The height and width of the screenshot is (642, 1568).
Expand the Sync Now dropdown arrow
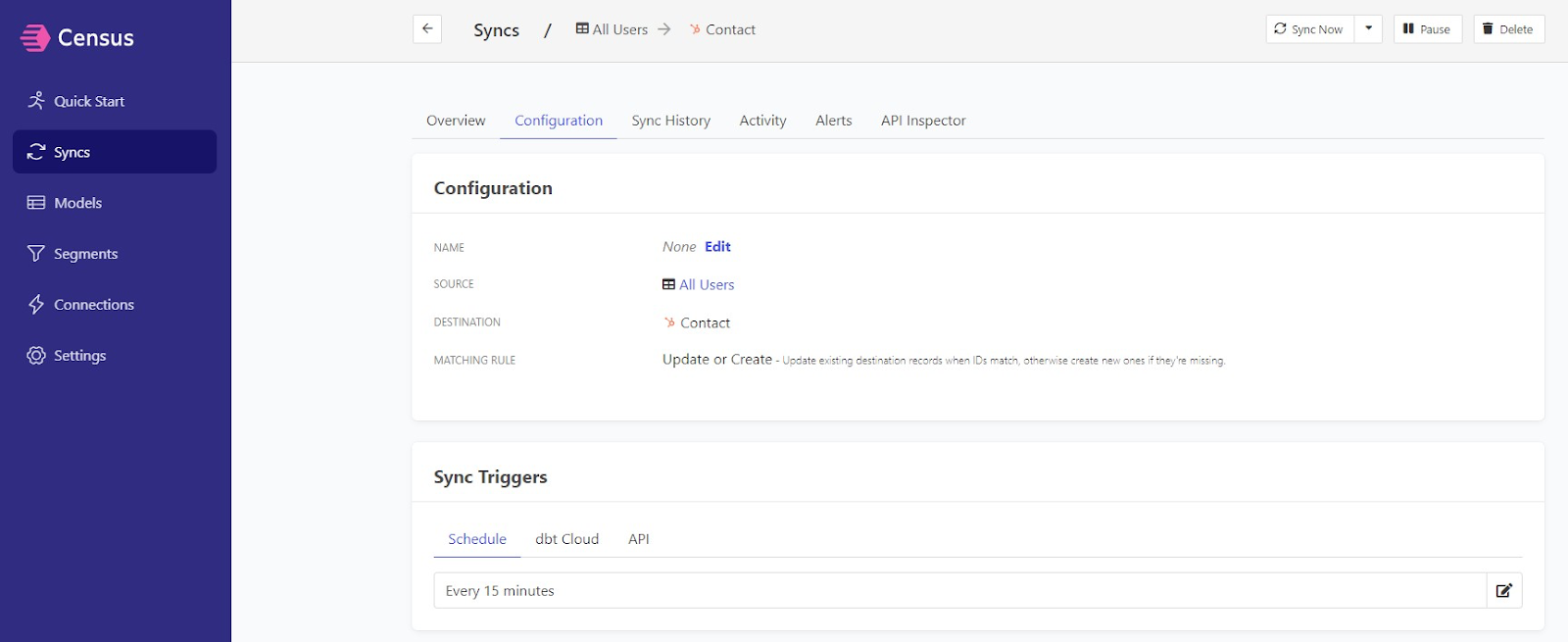click(1369, 29)
